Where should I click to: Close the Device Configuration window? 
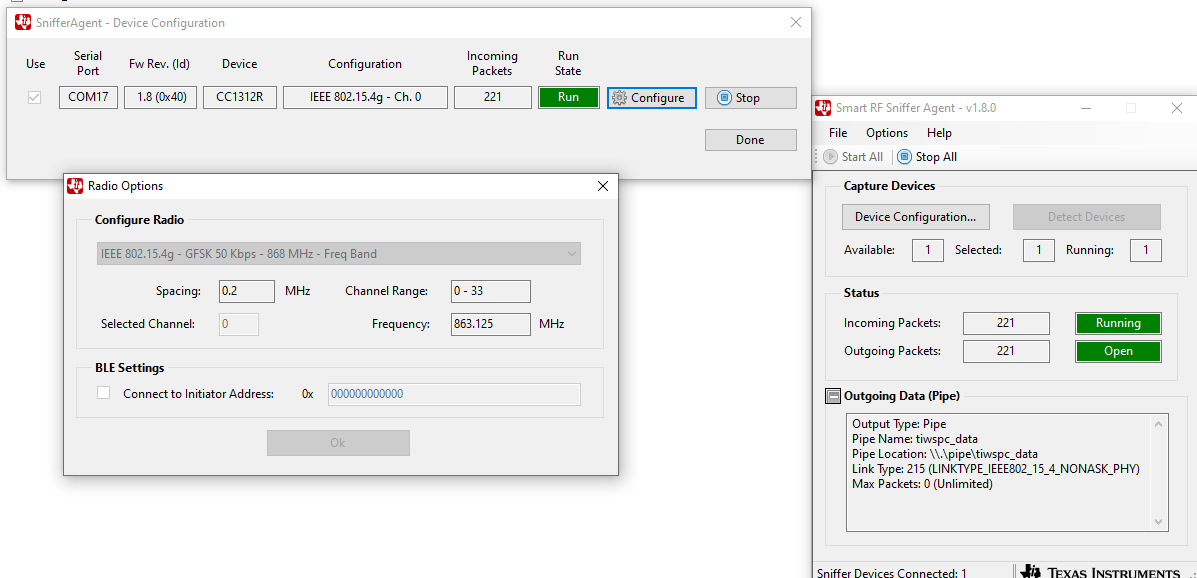[x=795, y=22]
